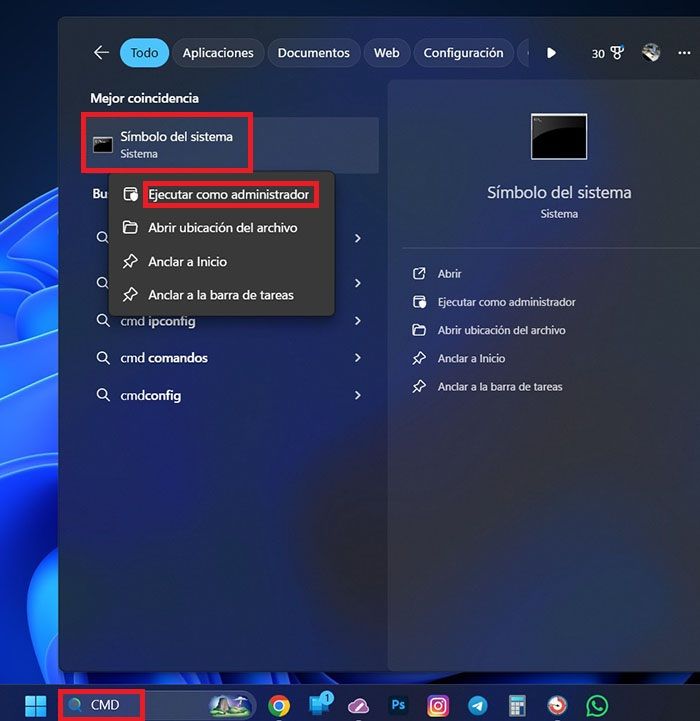This screenshot has height=721, width=700.
Task: Open Google Chrome from the taskbar
Action: [279, 705]
